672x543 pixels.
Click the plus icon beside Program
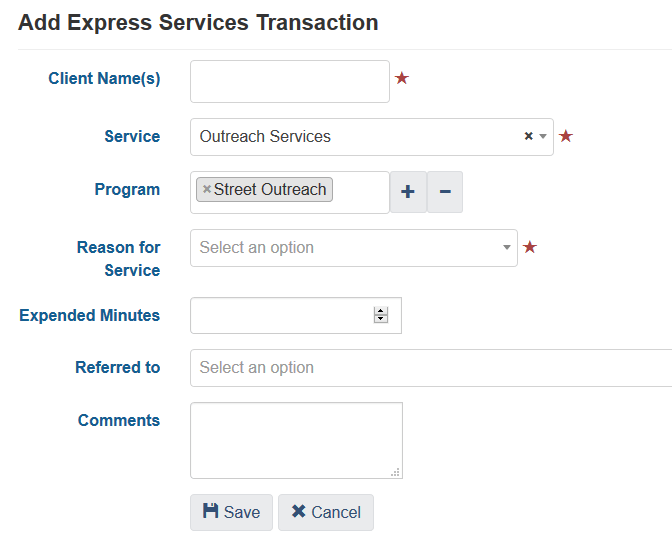pos(408,192)
